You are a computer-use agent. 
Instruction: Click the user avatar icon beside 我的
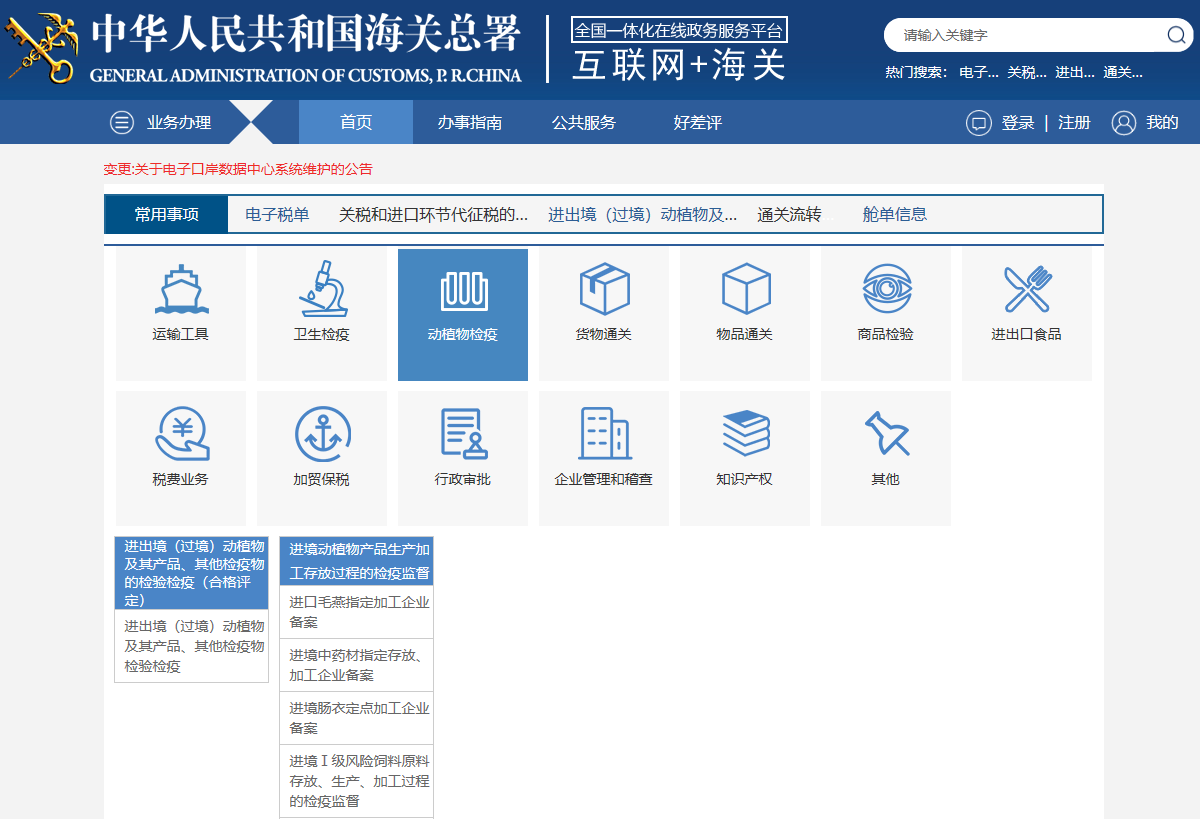[x=1124, y=123]
